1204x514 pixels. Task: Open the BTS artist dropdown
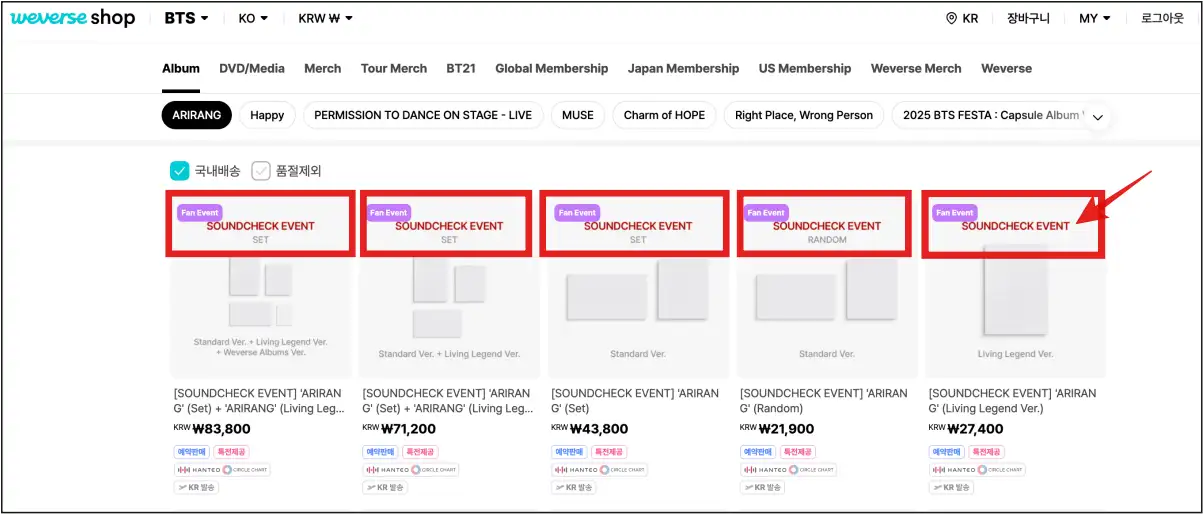coord(186,18)
